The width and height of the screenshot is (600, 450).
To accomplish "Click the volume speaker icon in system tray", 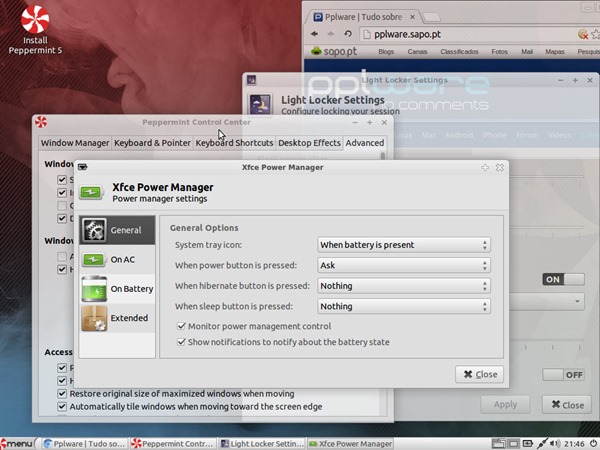I will pos(555,444).
